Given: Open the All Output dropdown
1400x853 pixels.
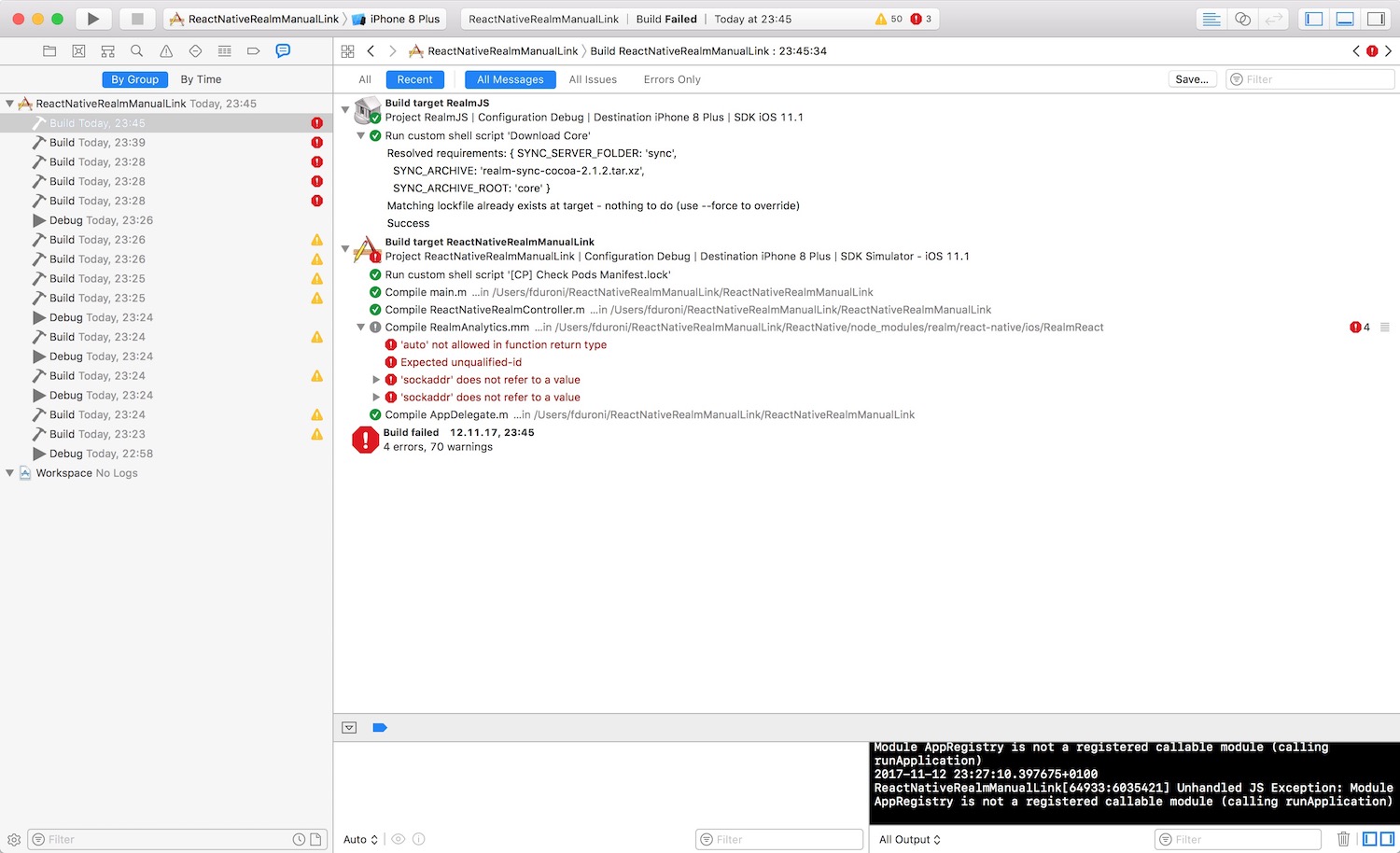Looking at the screenshot, I should [910, 839].
